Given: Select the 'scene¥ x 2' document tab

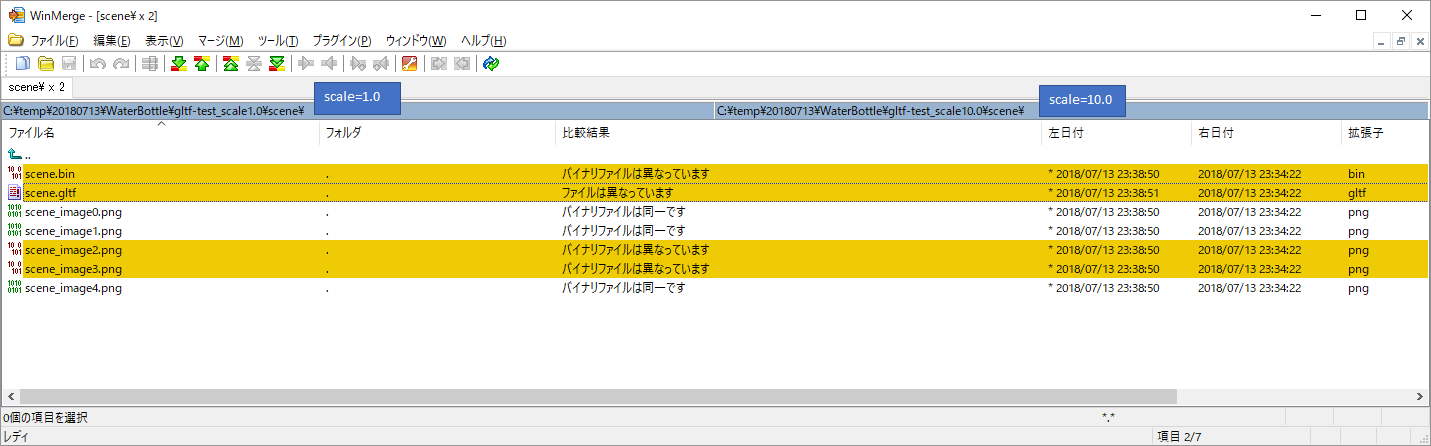Looking at the screenshot, I should point(37,87).
